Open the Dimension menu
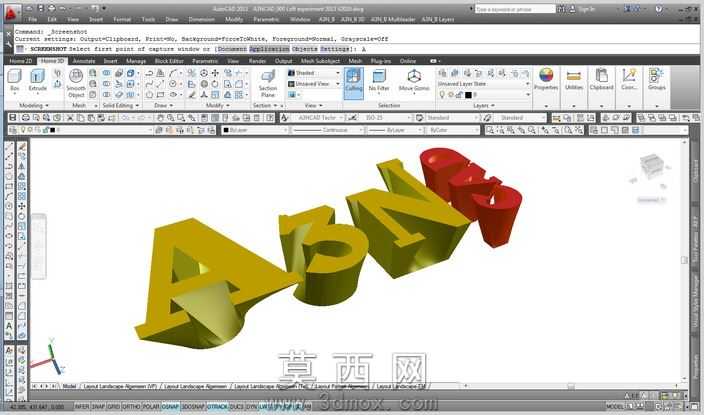This screenshot has height=415, width=704. 201,19
